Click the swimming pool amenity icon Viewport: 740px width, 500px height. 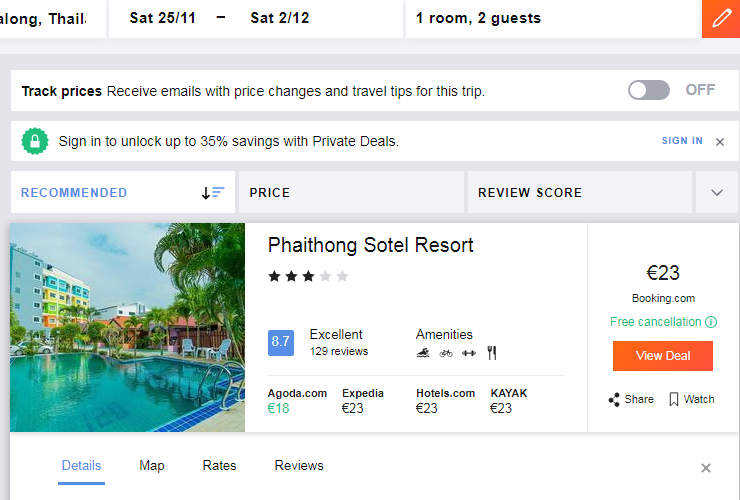tap(423, 353)
